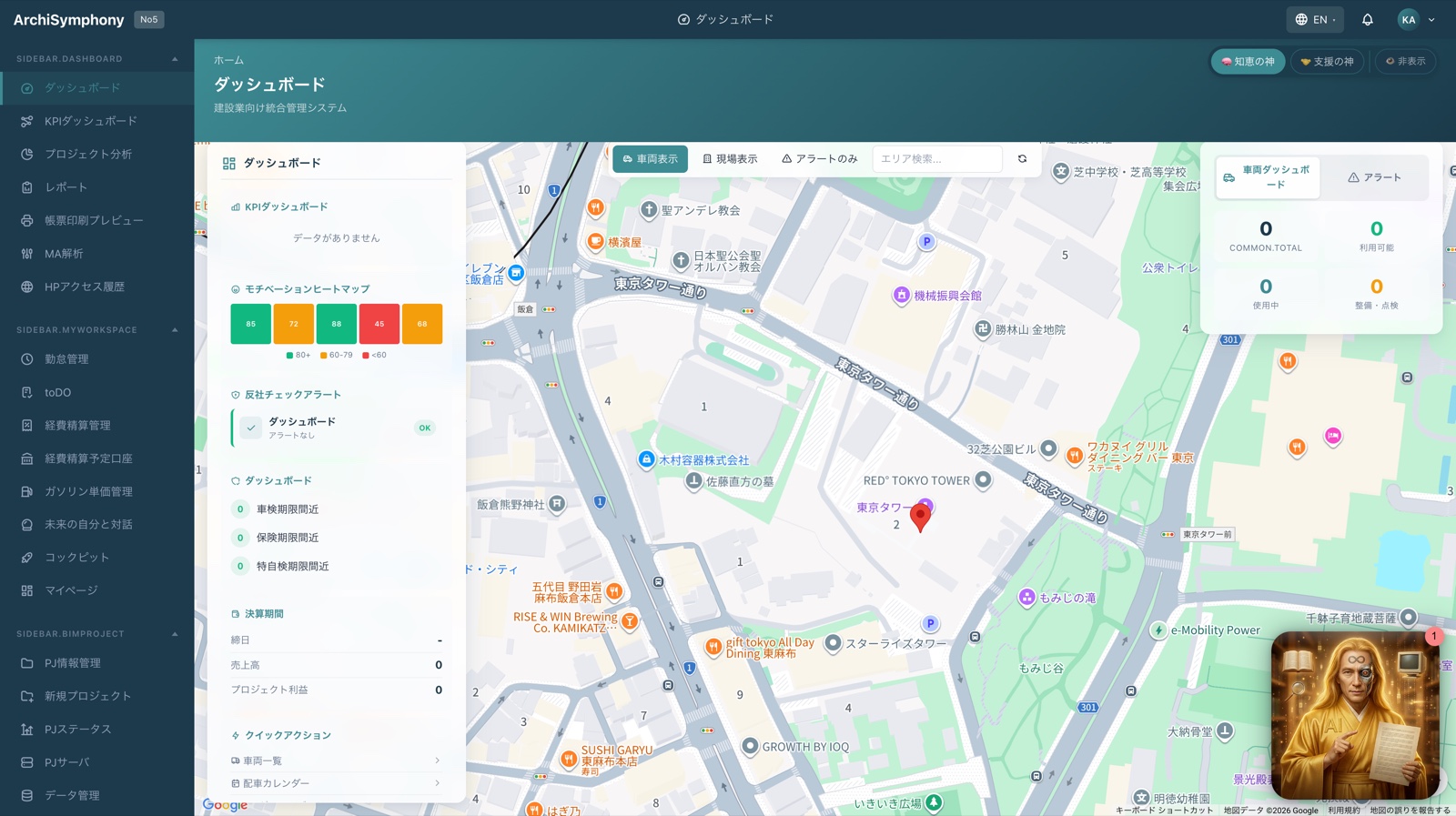The height and width of the screenshot is (816, 1456).
Task: Open 新規プロジェクト sidebar item
Action: tap(96, 696)
